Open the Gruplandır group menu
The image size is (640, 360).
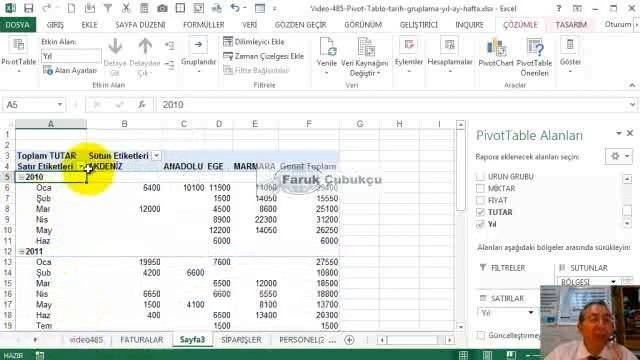(198, 55)
